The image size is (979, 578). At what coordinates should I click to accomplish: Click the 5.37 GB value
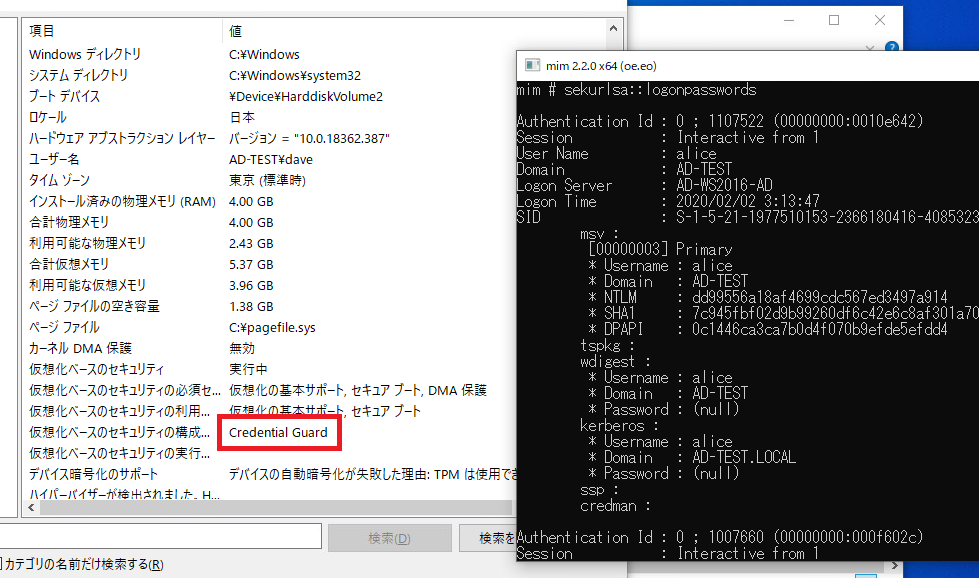tap(251, 265)
